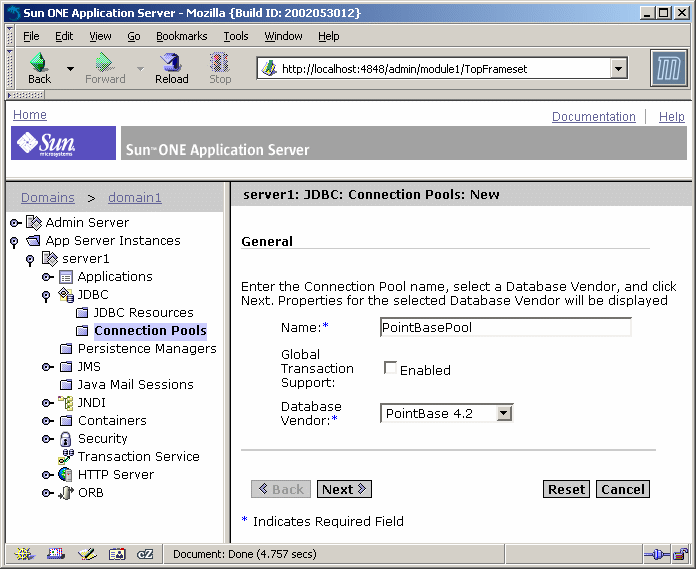Expand the Containers tree node
Screen dimensions: 696x569
coord(47,421)
